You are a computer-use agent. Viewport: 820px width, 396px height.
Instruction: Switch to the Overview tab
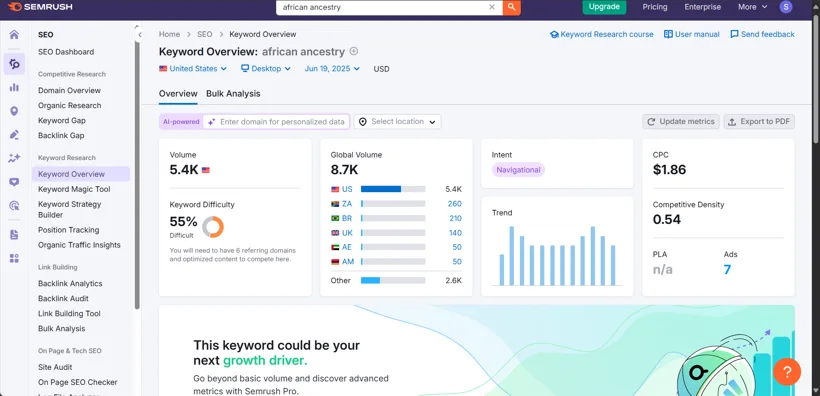click(x=178, y=94)
